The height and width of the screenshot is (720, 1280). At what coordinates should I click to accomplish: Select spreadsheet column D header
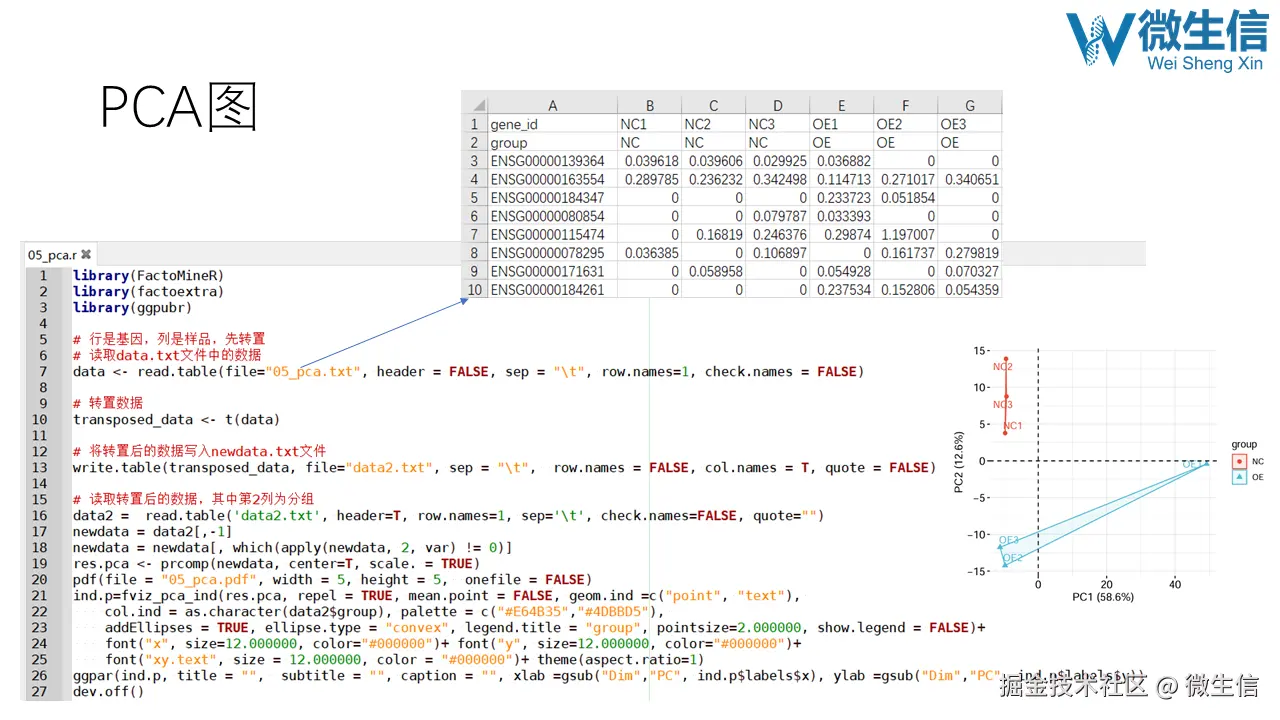pos(777,105)
